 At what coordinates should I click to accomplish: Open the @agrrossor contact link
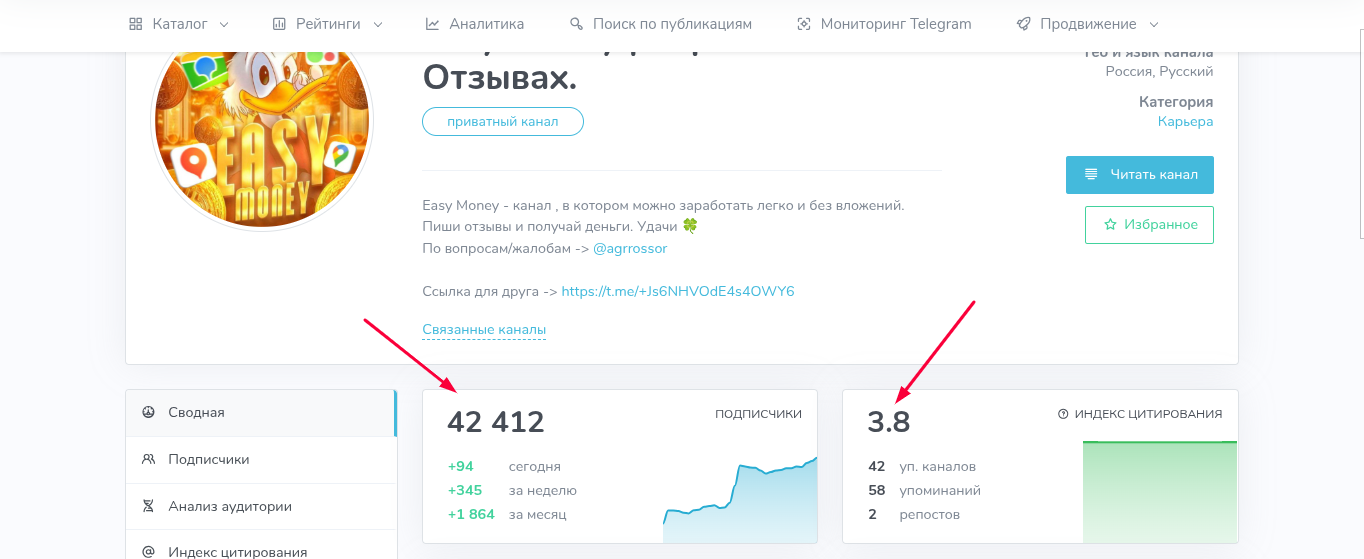[630, 248]
